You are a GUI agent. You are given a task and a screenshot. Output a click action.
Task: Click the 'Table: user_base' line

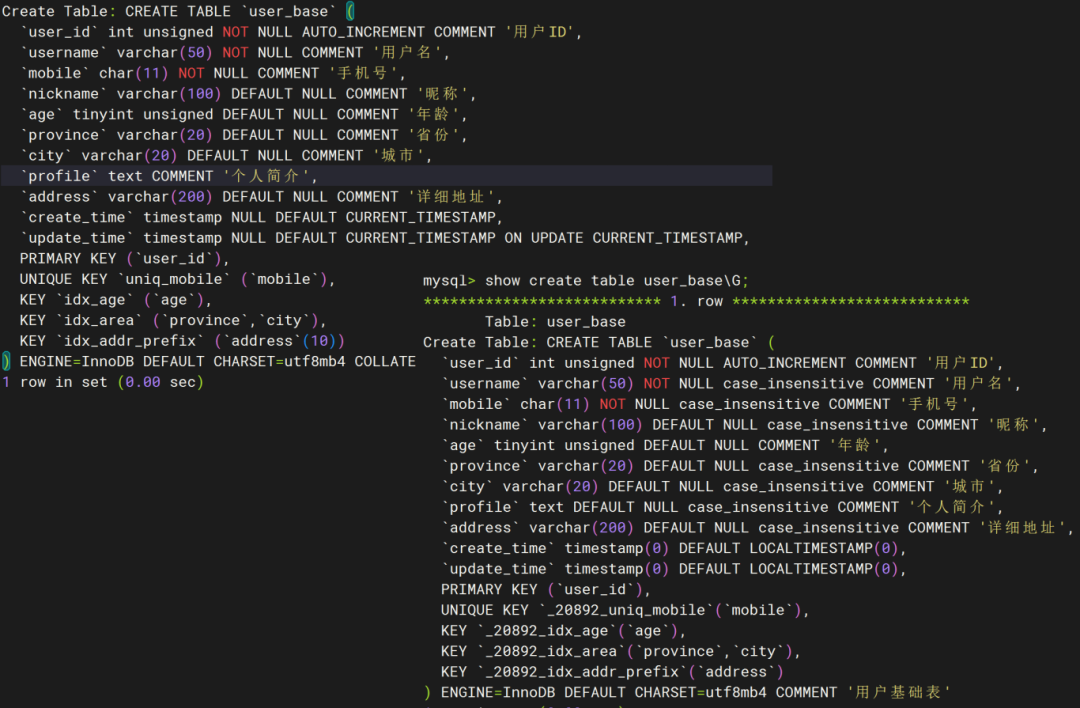(x=555, y=322)
